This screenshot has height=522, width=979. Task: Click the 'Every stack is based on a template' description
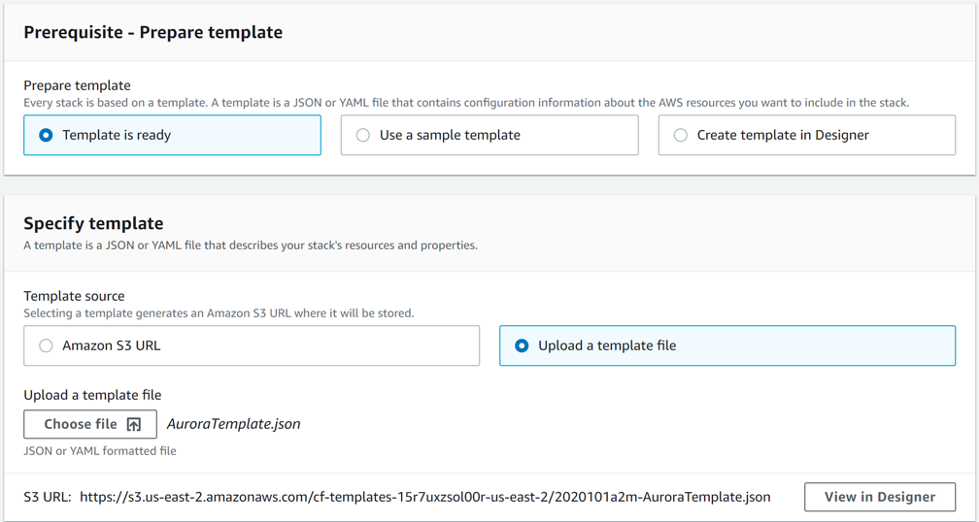click(466, 103)
